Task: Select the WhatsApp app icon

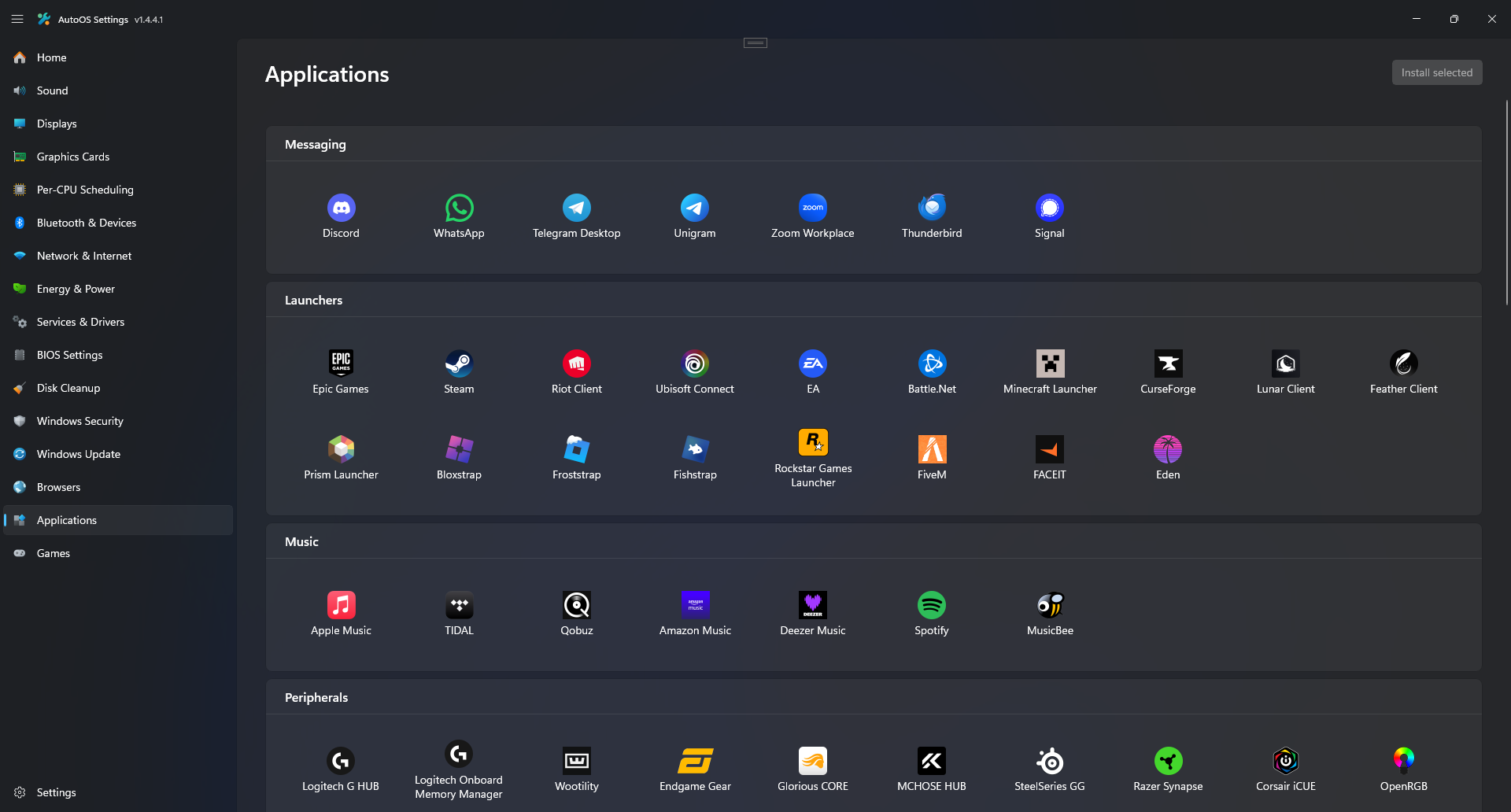Action: [459, 208]
